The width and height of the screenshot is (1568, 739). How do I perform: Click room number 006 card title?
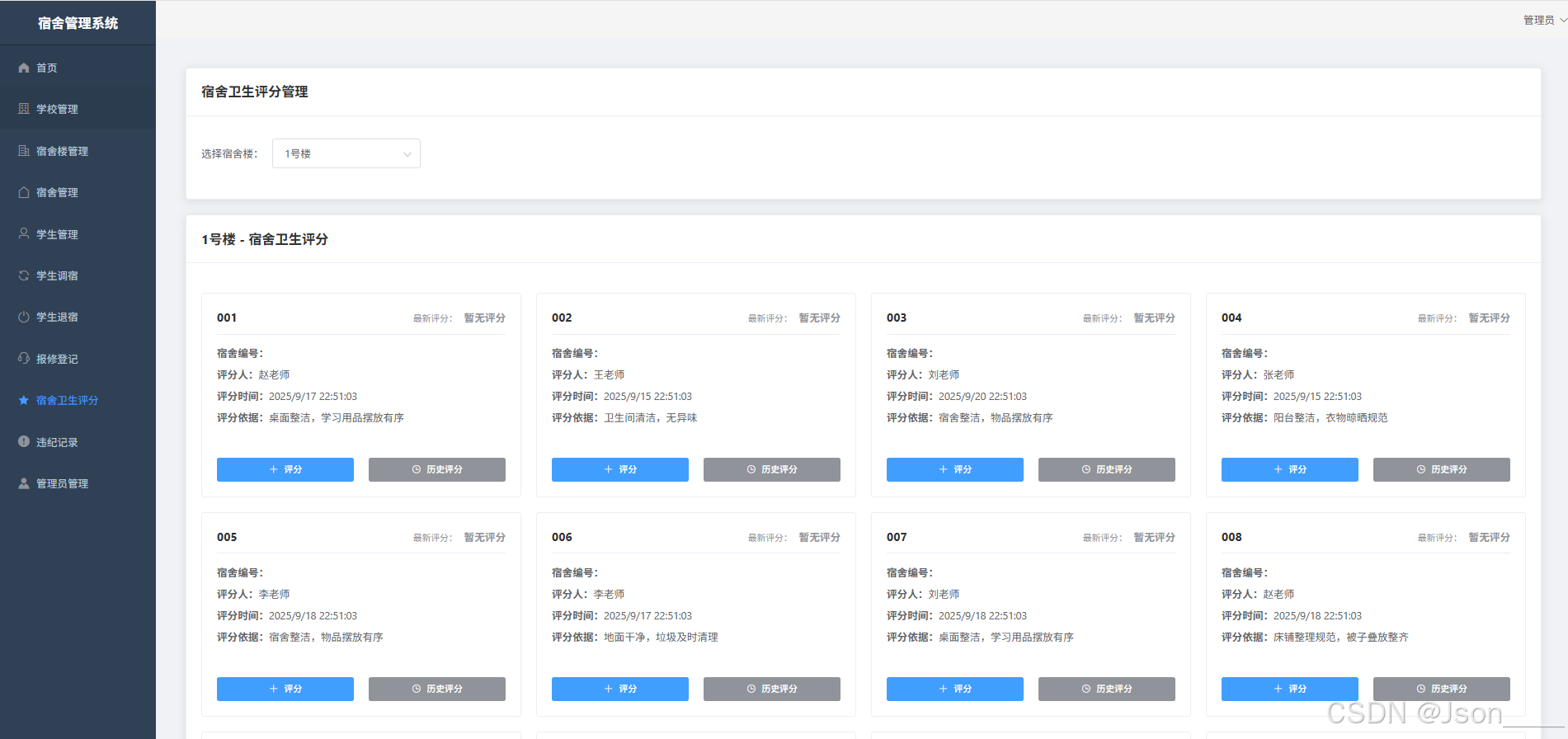tap(562, 537)
